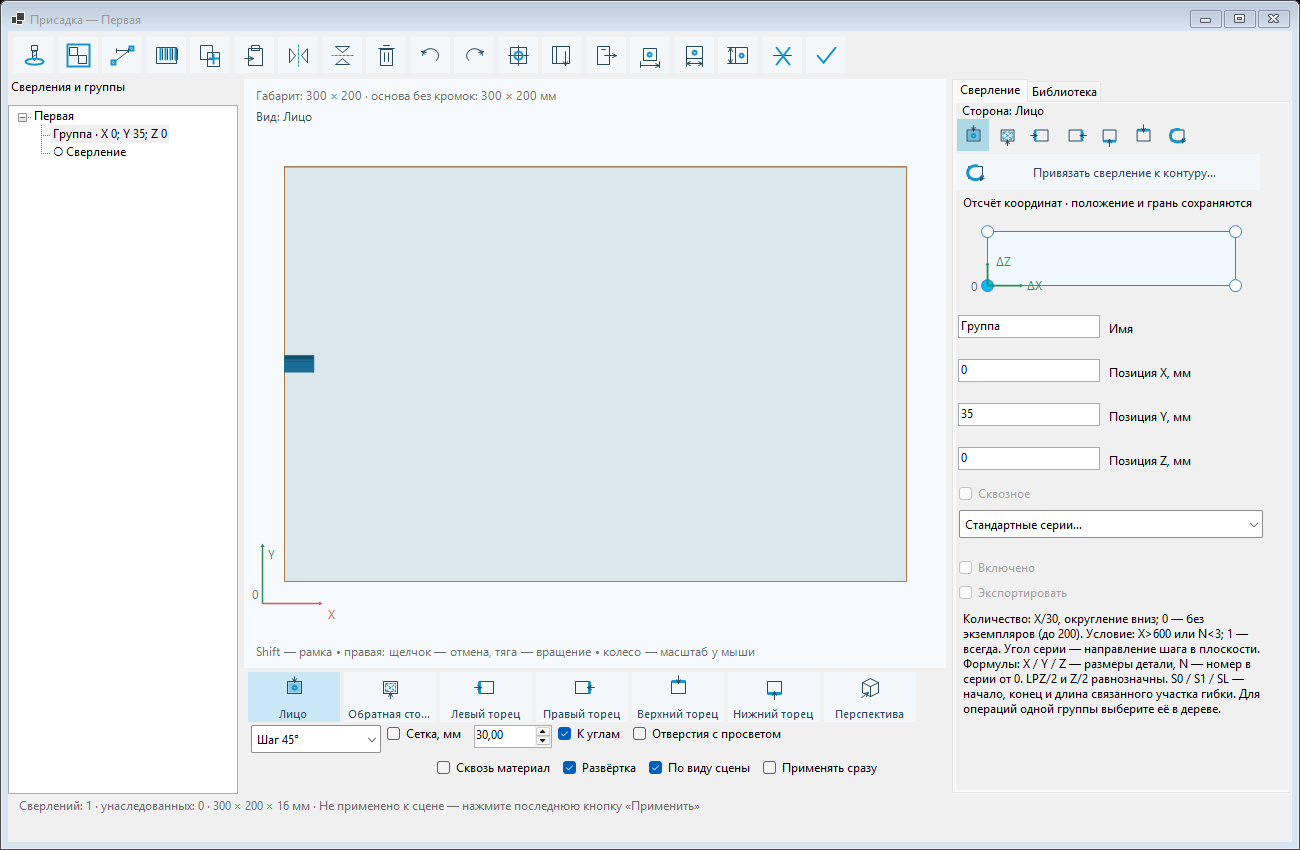Screen dimensions: 1300x850
Task: Undo the last action with the toolbar arrow
Action: tap(430, 56)
